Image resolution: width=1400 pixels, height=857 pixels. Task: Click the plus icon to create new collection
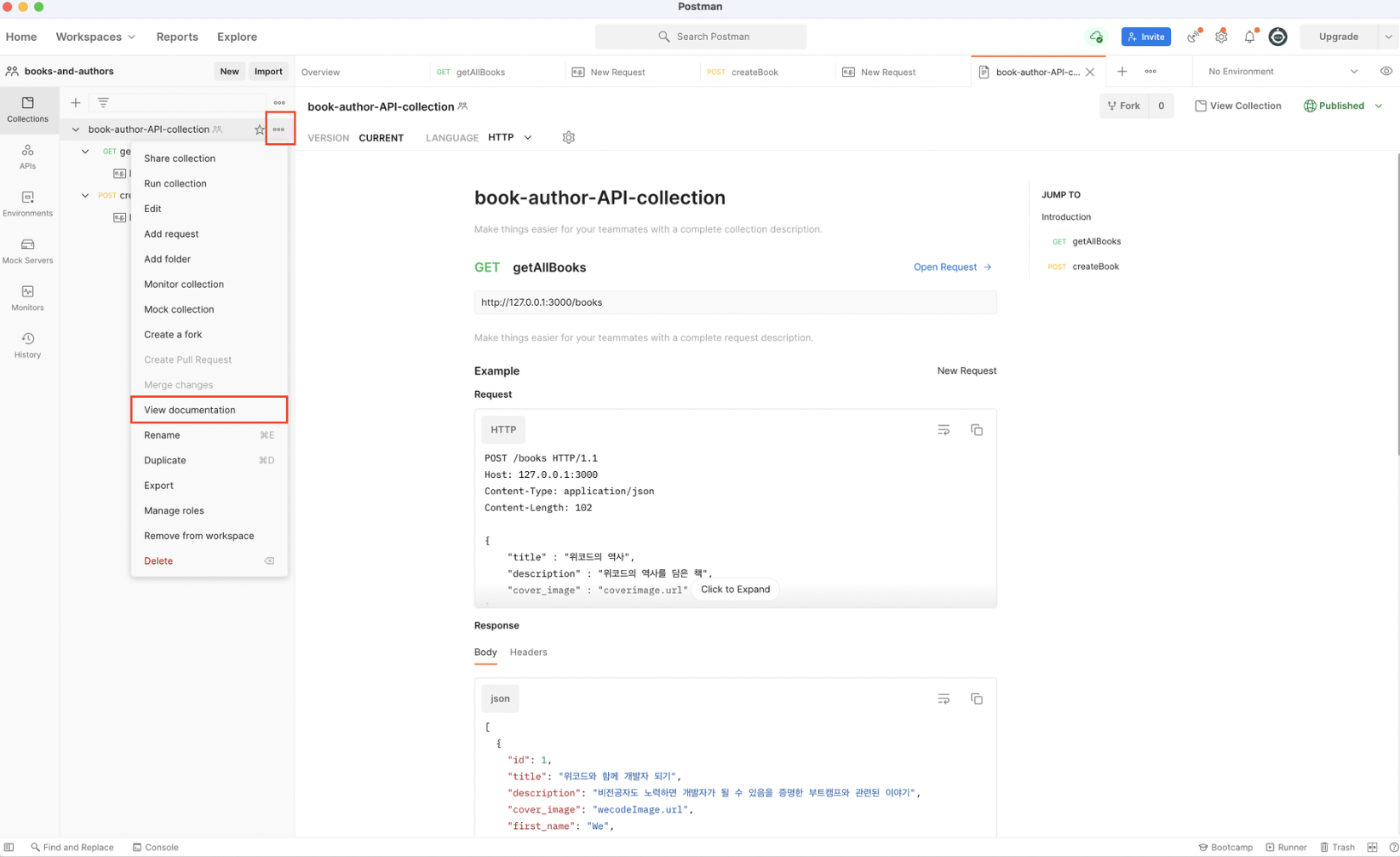point(76,103)
